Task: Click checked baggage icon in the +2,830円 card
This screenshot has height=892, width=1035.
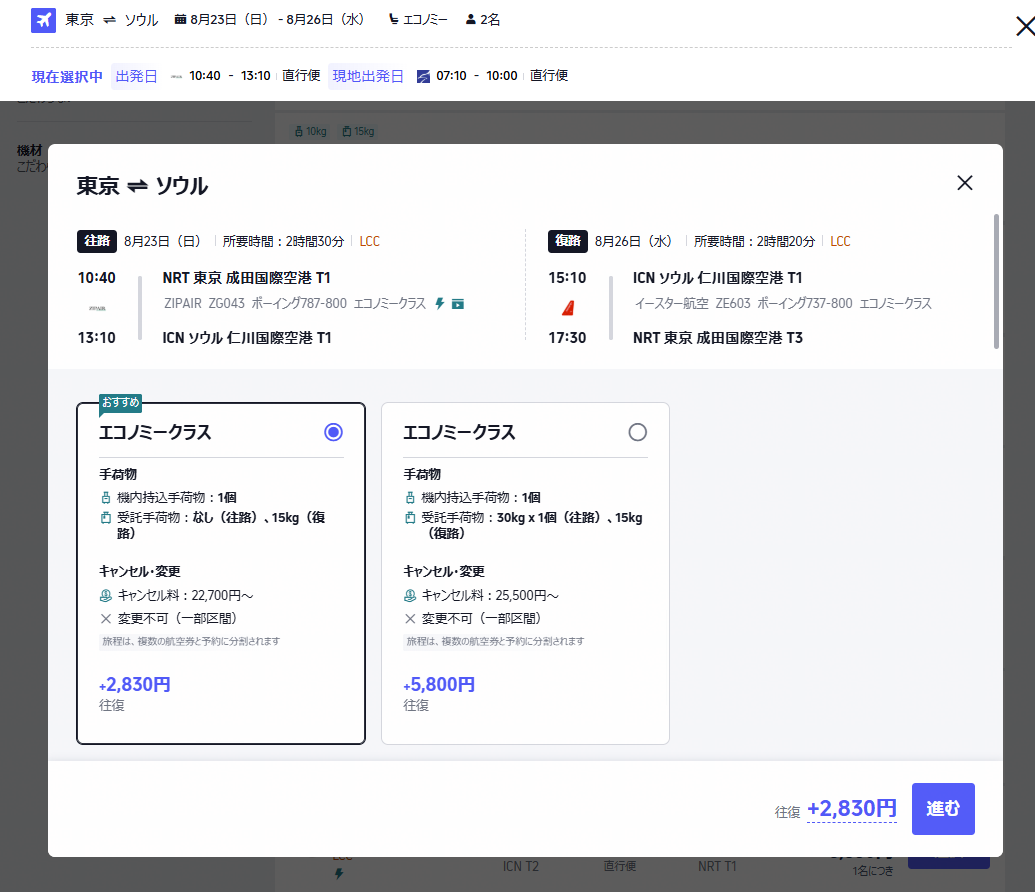Action: (106, 518)
